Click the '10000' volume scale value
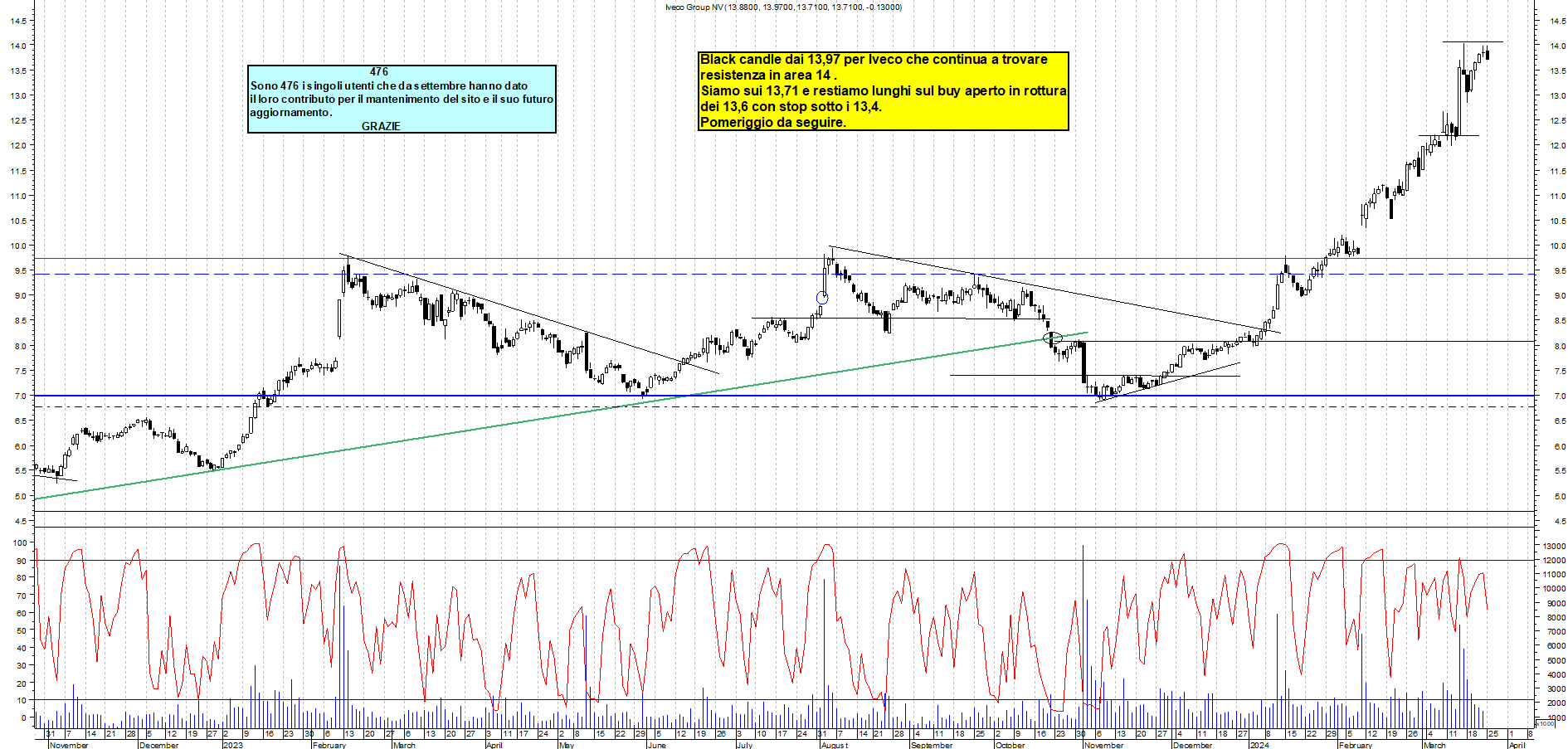1568x749 pixels. pyautogui.click(x=1553, y=589)
